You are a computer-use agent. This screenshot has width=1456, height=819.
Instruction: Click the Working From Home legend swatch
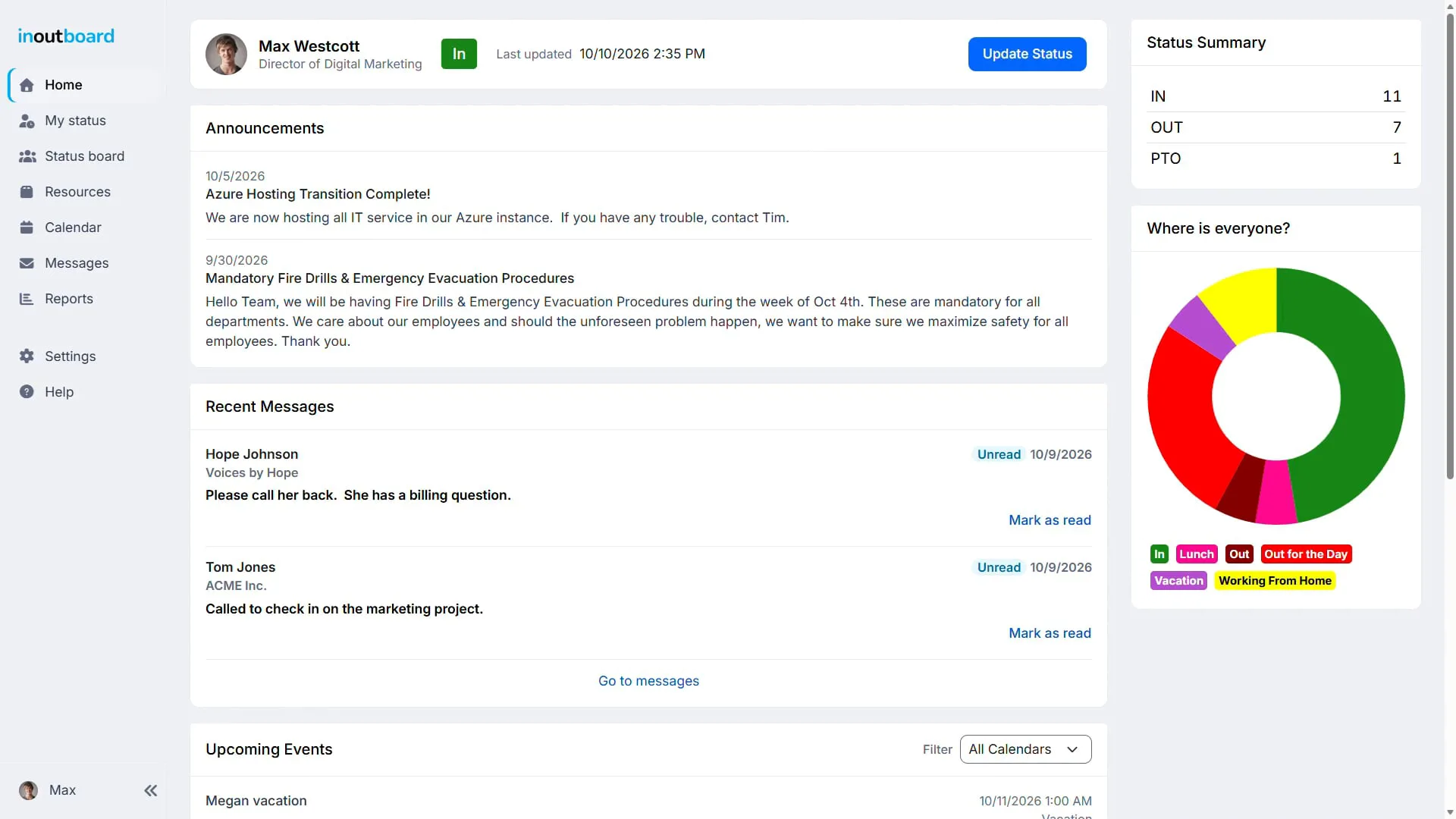[x=1275, y=581]
